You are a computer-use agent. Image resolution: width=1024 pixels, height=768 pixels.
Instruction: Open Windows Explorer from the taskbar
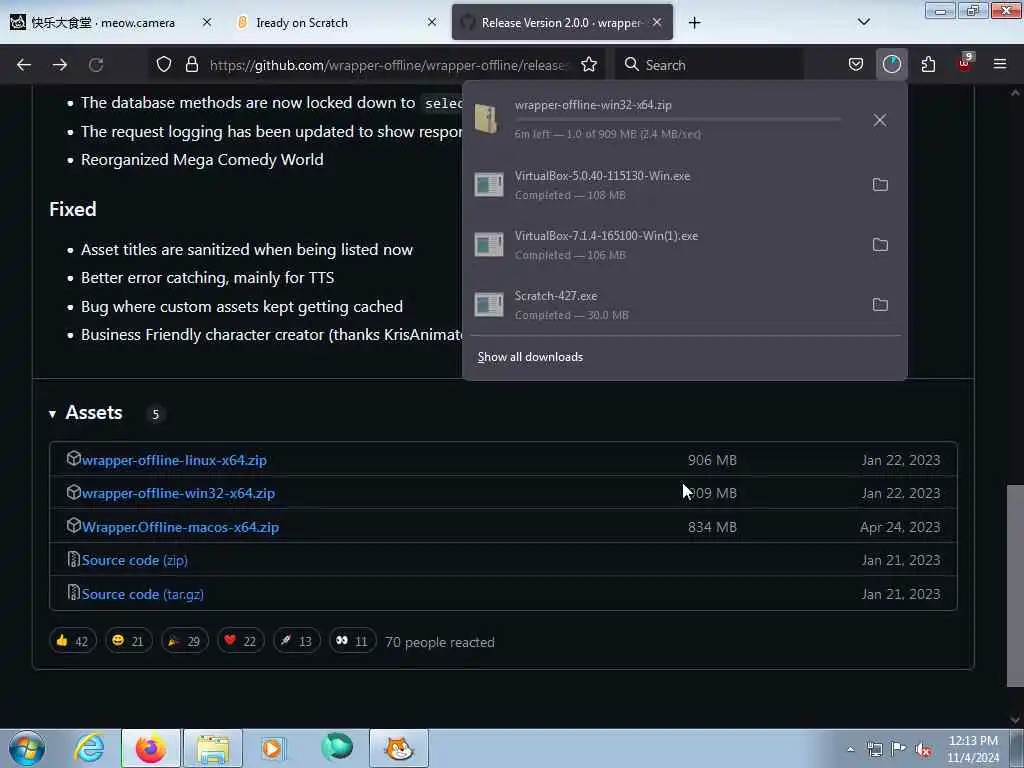[213, 748]
